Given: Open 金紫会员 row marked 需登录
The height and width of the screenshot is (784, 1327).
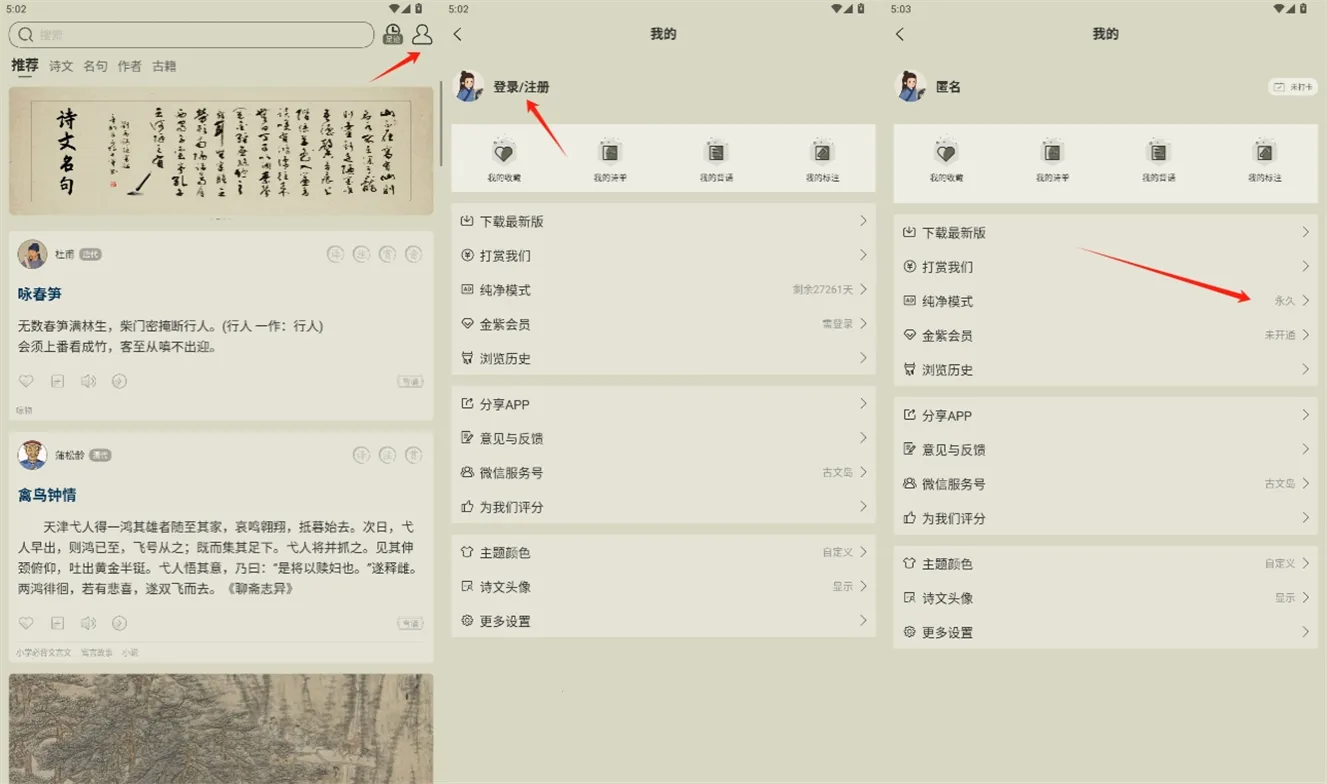Looking at the screenshot, I should pos(663,324).
